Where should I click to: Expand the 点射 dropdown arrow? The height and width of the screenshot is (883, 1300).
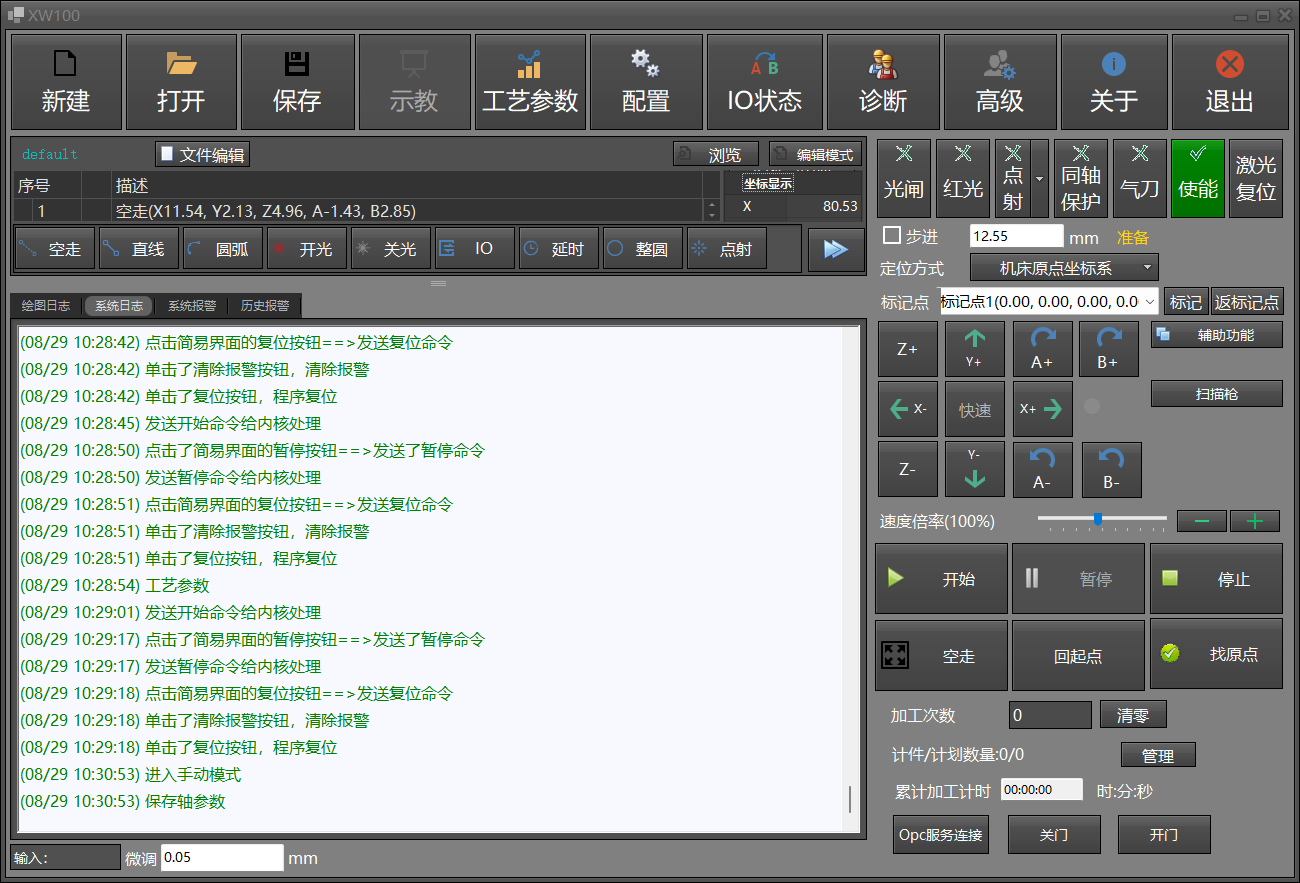1039,178
